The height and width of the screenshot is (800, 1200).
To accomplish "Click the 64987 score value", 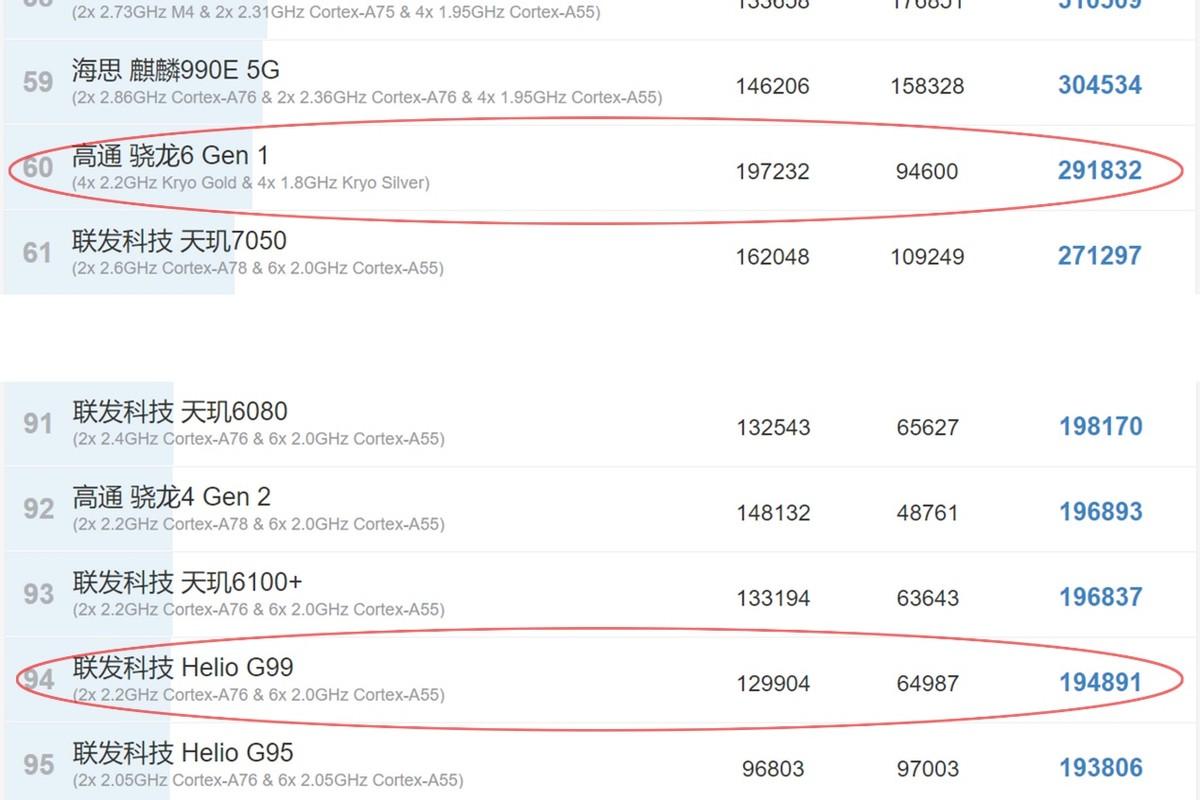I will [927, 684].
